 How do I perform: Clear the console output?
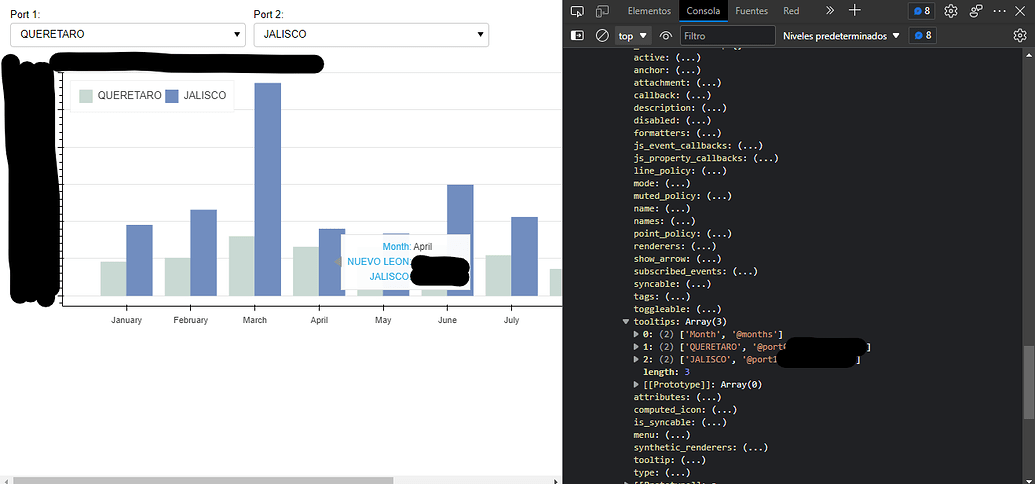point(602,36)
